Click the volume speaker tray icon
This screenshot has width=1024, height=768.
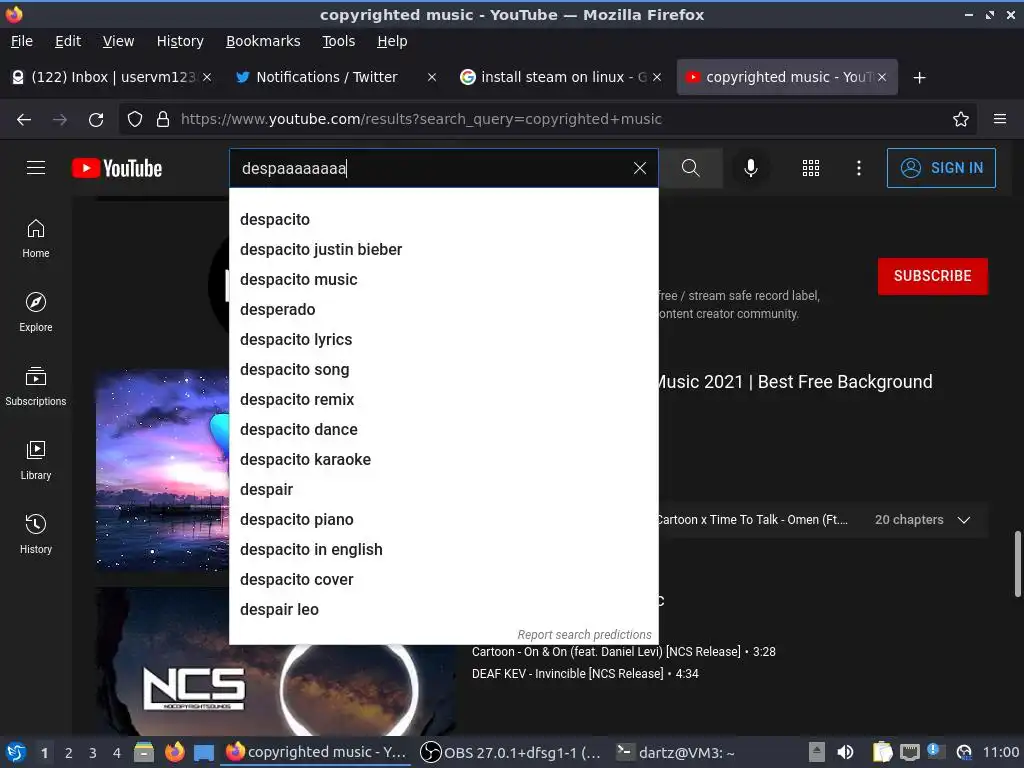point(846,752)
